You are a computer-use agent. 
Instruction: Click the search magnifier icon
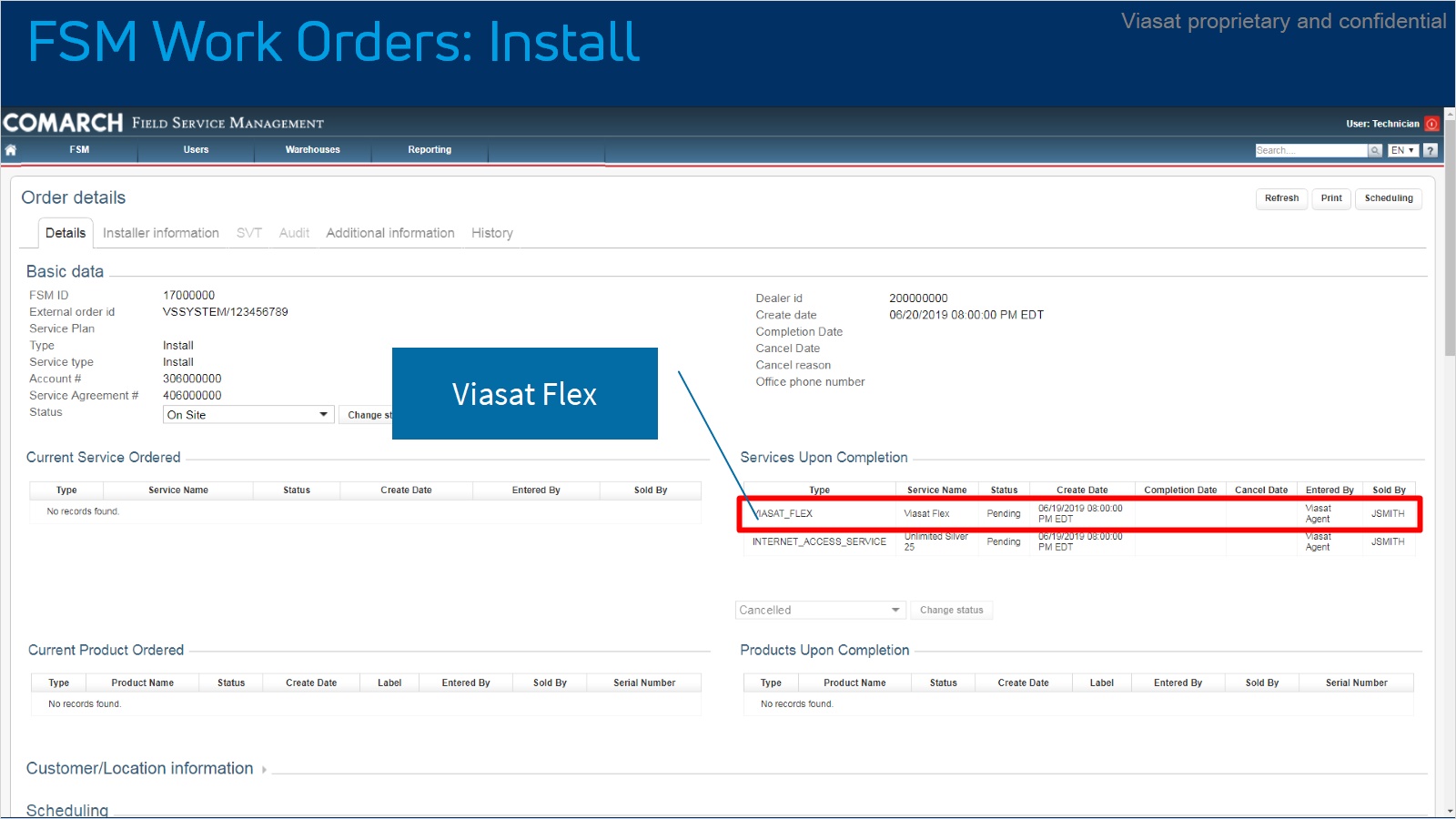(x=1375, y=150)
